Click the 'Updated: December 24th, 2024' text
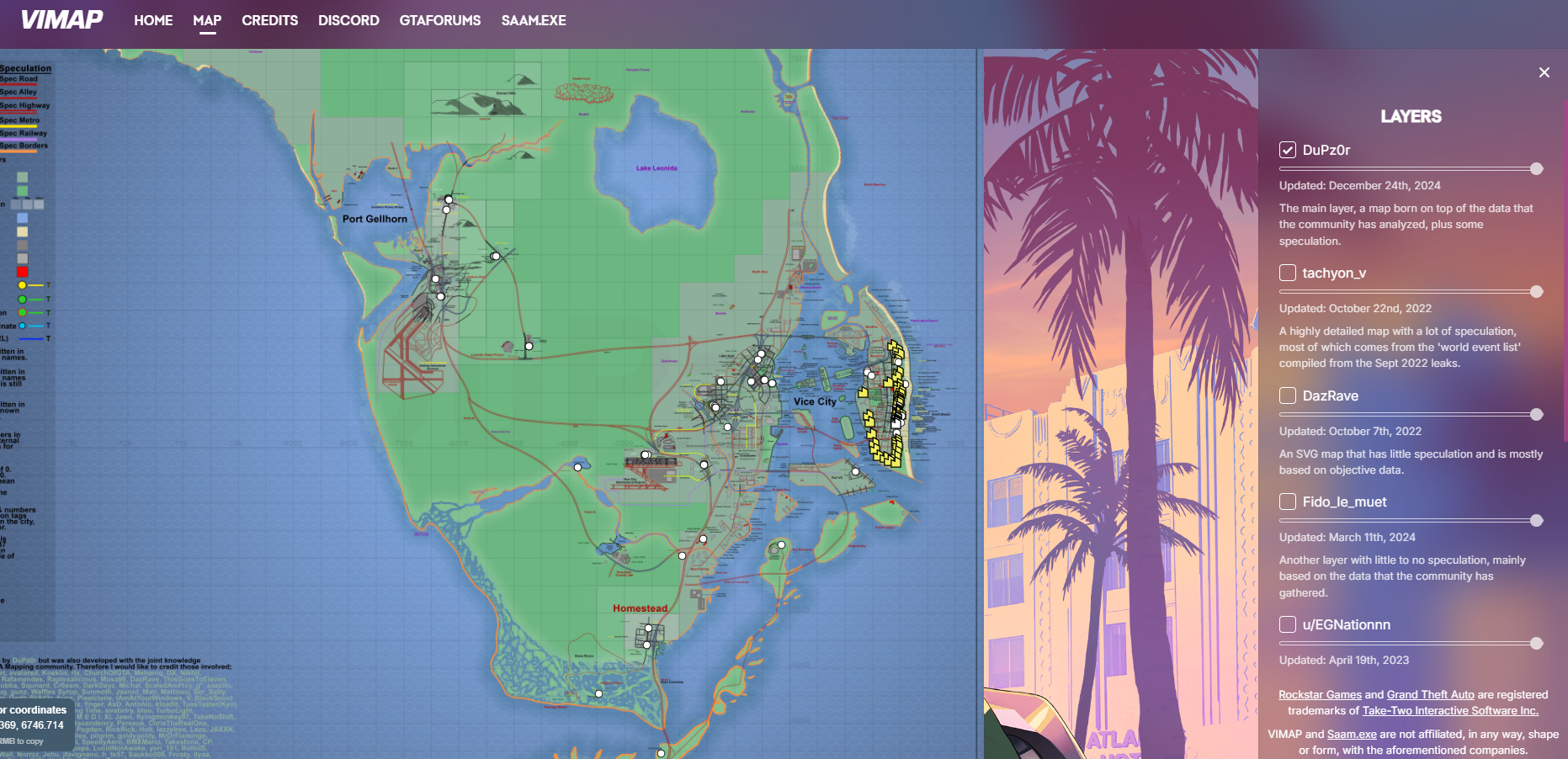1568x759 pixels. coord(1360,186)
